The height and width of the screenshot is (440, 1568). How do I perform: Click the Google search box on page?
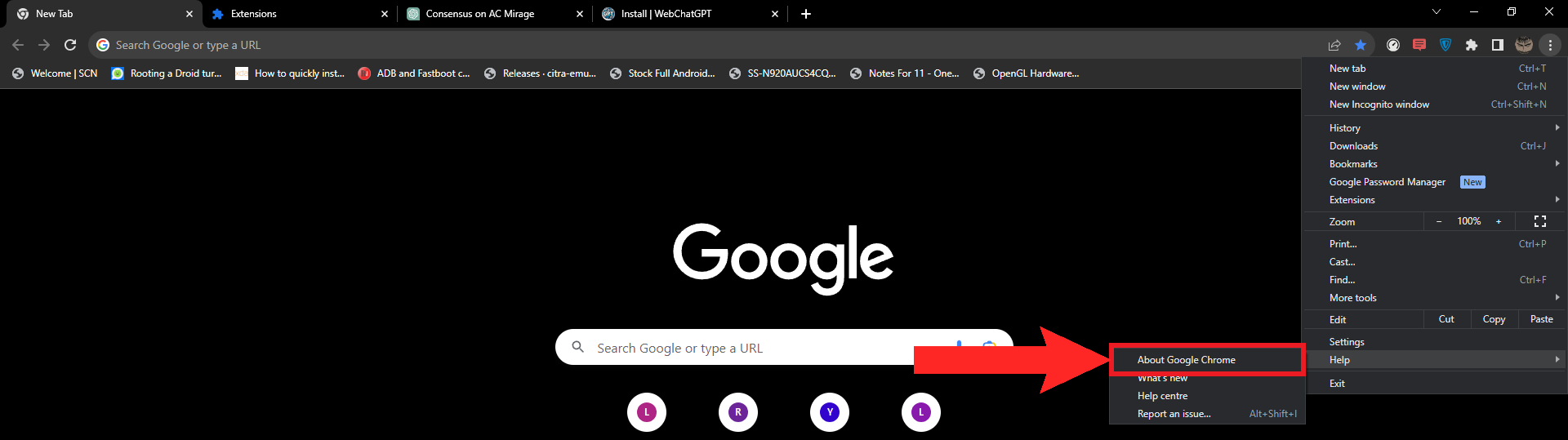(784, 347)
